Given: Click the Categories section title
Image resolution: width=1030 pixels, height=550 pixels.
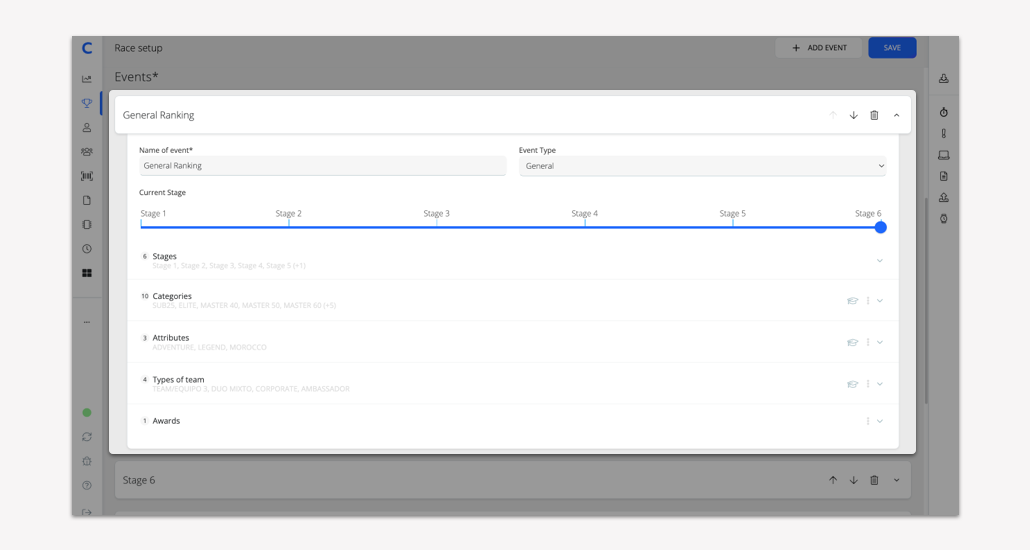Looking at the screenshot, I should click(172, 296).
